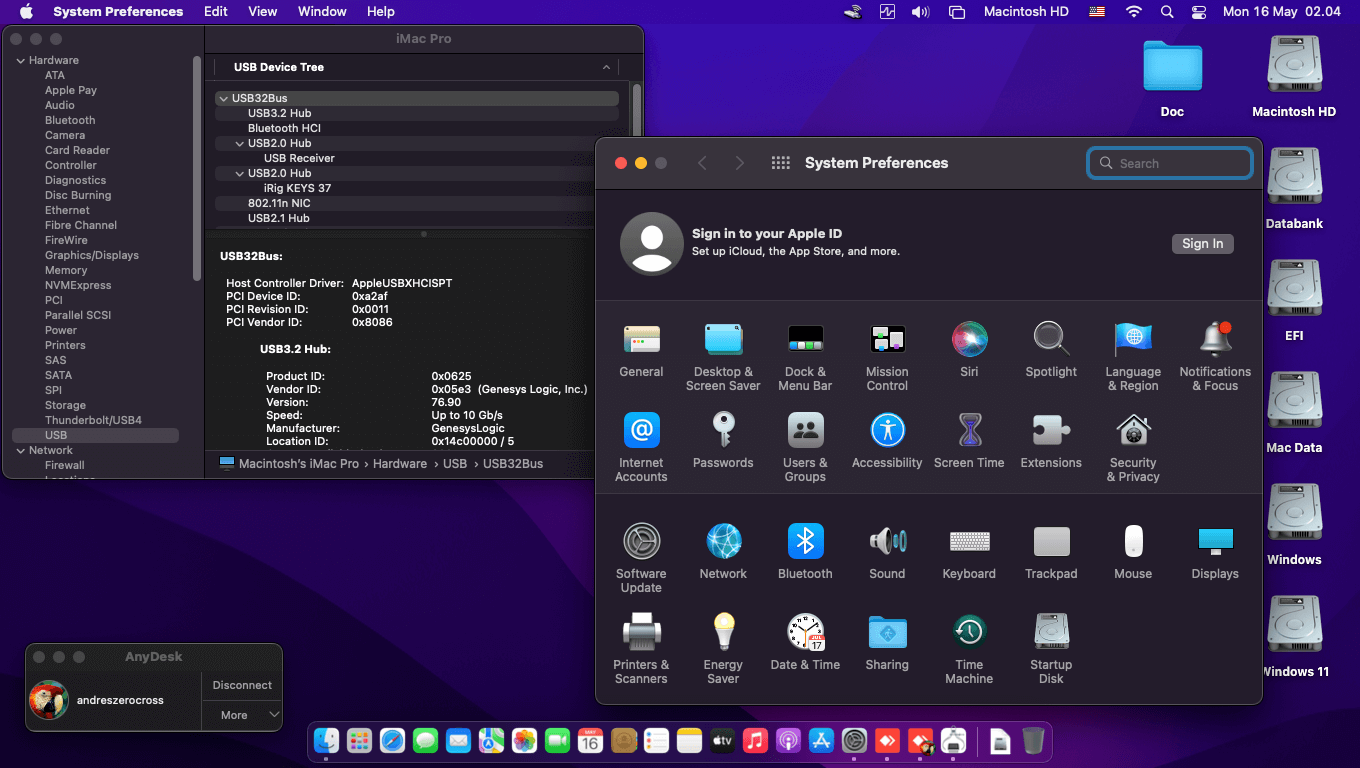Open Control Center in the menu bar
Screen dimensions: 1360x768
[x=1200, y=12]
